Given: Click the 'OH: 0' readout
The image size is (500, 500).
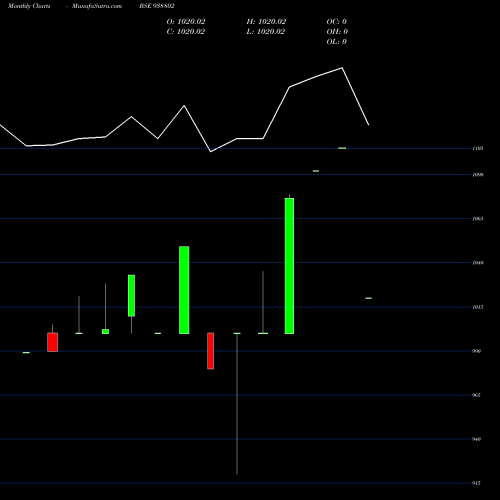Looking at the screenshot, I should pos(337,31).
